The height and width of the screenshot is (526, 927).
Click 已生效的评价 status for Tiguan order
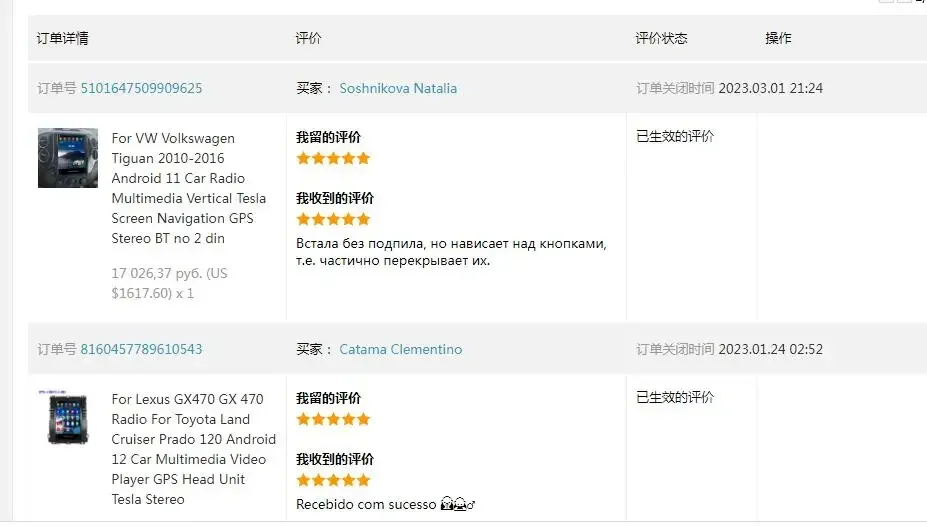(675, 136)
